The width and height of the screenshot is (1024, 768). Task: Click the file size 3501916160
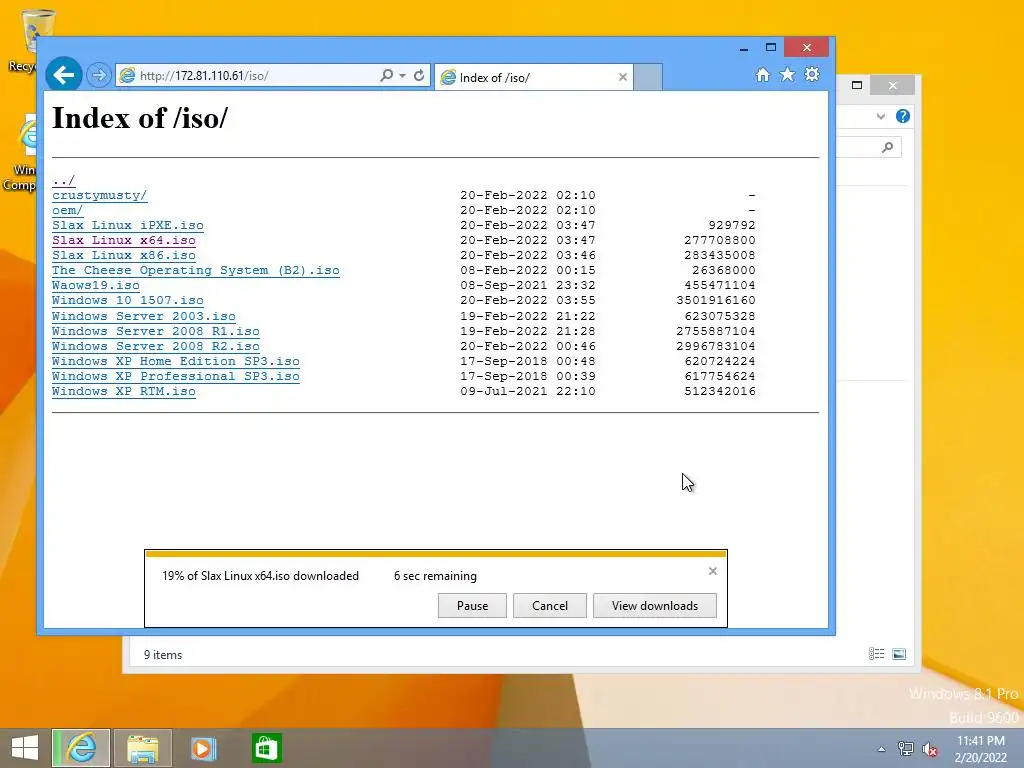[x=716, y=300]
